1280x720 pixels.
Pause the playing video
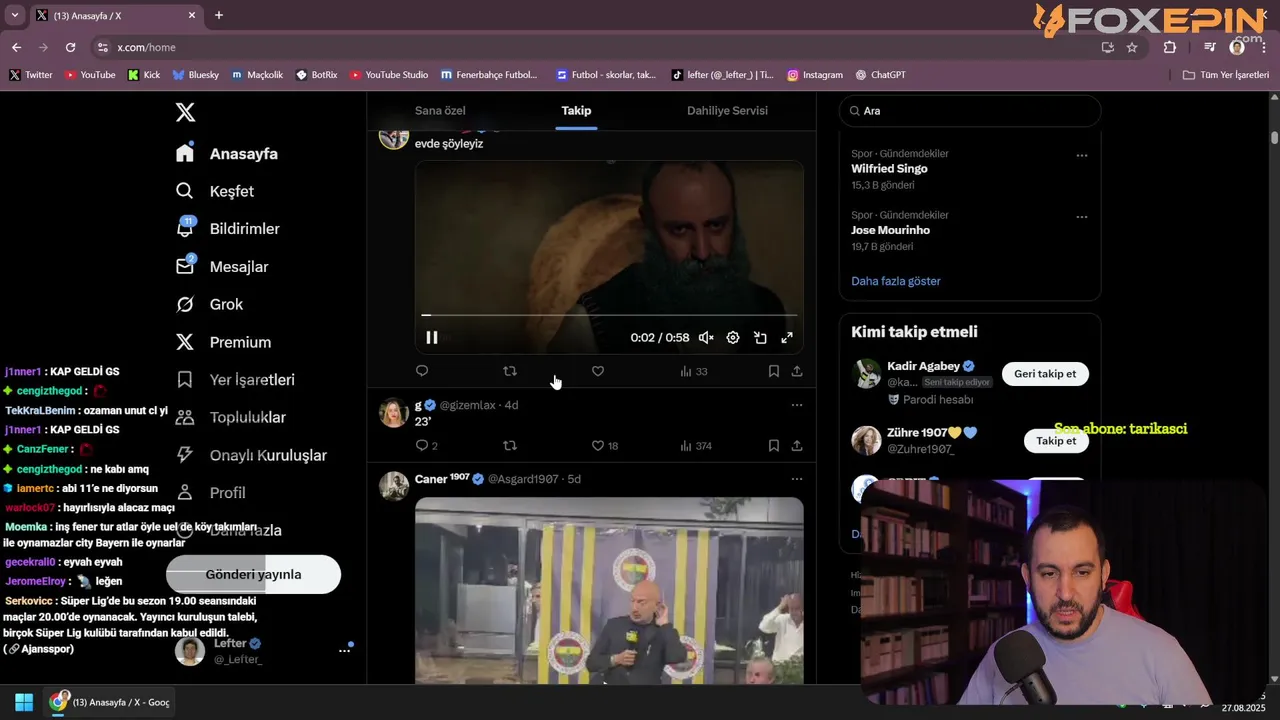(x=432, y=338)
